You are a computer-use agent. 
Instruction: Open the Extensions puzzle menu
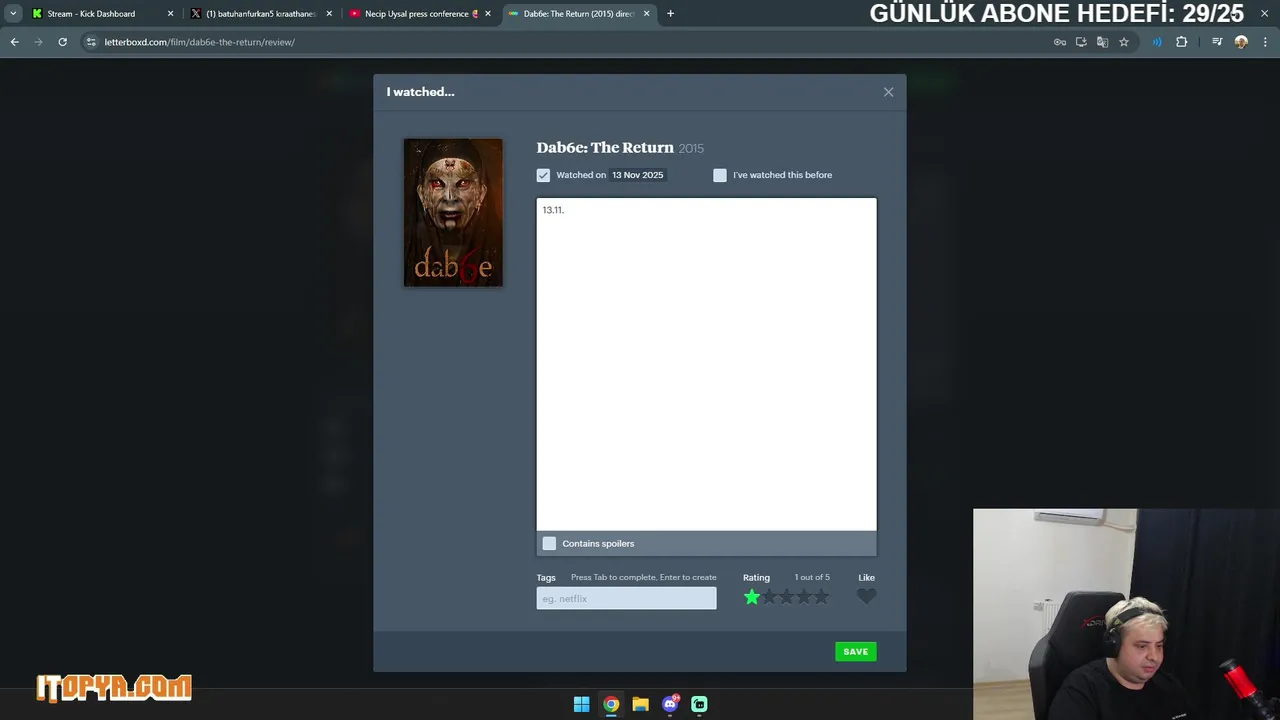(x=1182, y=42)
